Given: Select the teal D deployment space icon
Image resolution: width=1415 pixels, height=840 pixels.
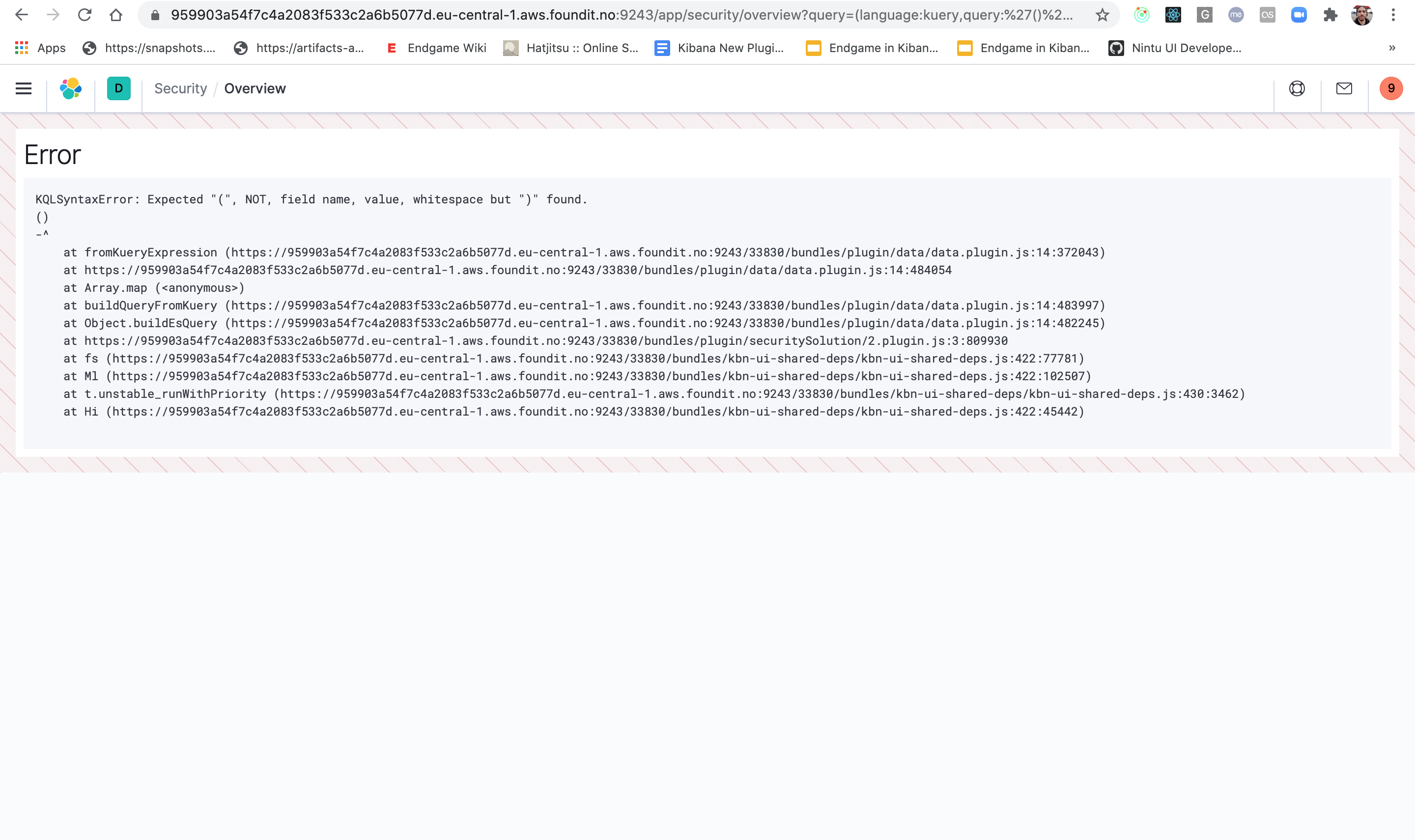Looking at the screenshot, I should pos(118,88).
